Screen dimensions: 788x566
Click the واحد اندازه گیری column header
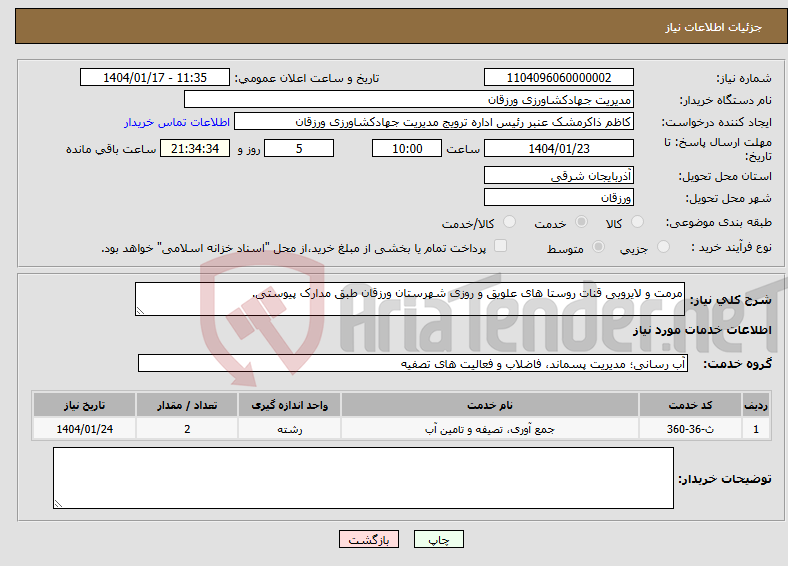point(289,405)
